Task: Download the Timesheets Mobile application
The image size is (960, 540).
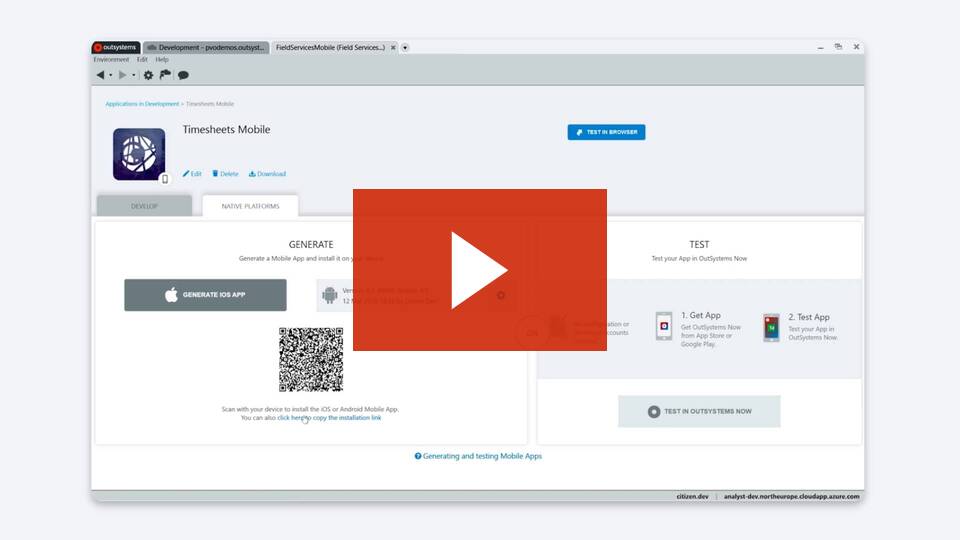Action: pyautogui.click(x=267, y=174)
